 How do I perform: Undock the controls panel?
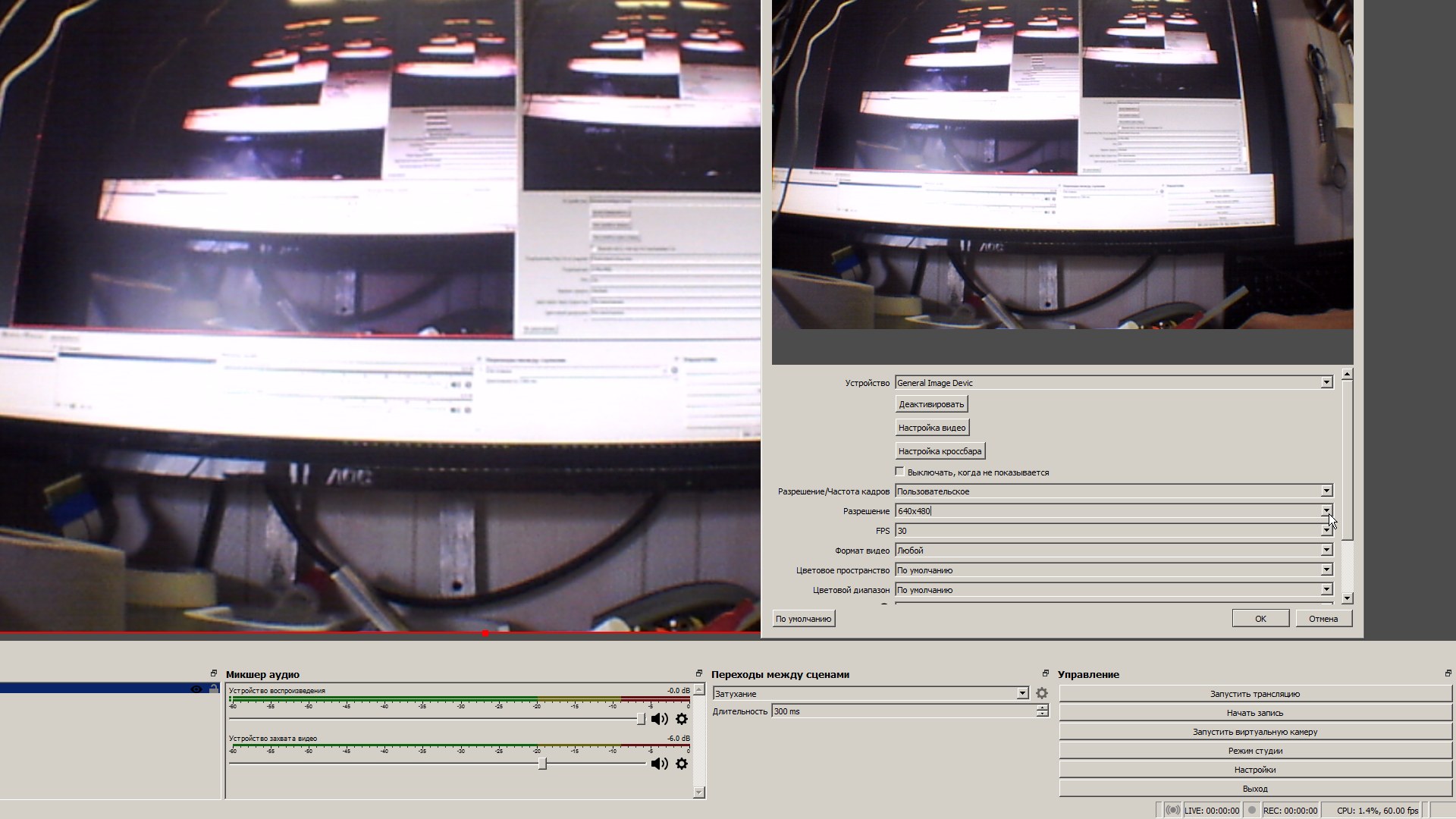1448,673
